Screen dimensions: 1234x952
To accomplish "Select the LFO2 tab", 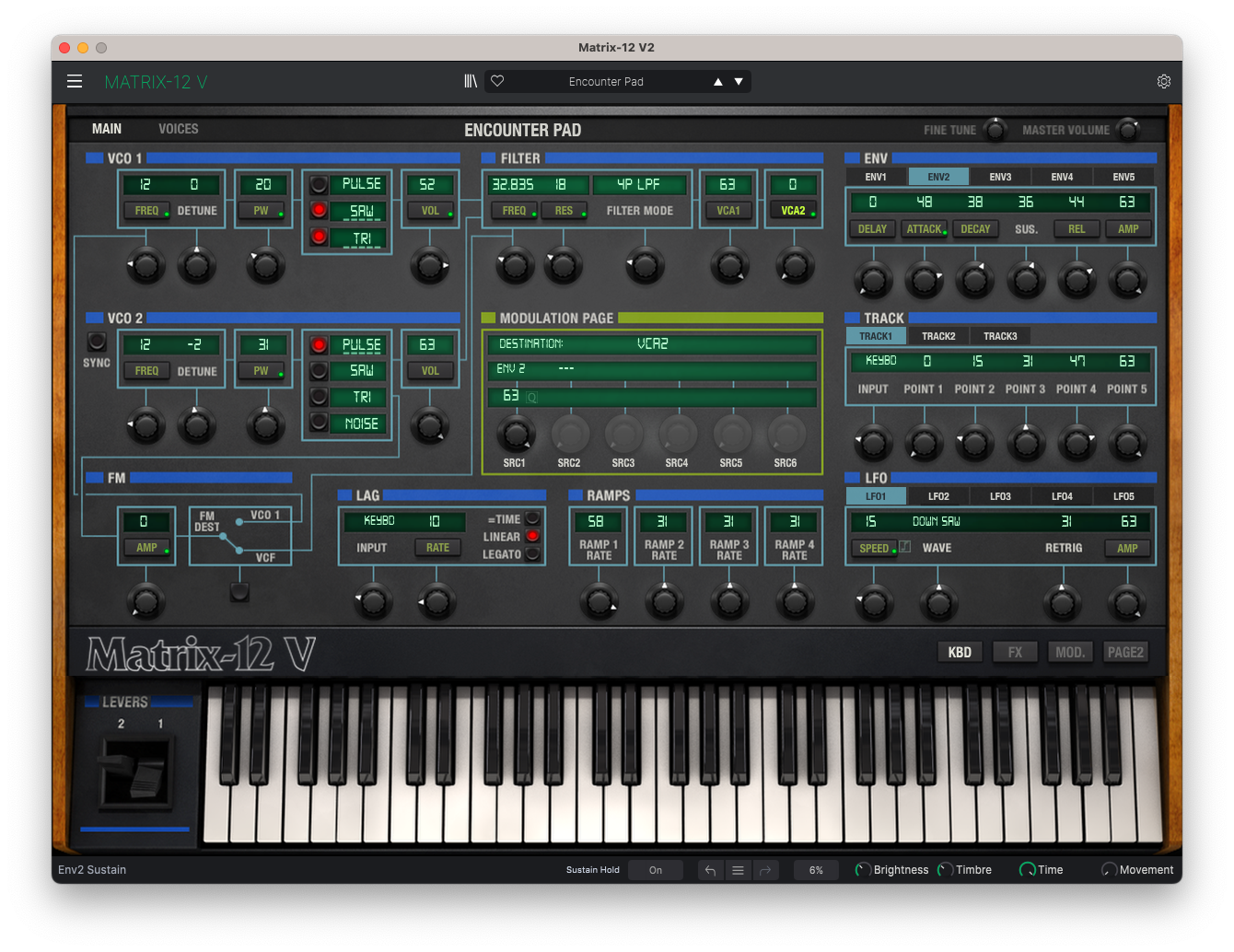I will (938, 496).
